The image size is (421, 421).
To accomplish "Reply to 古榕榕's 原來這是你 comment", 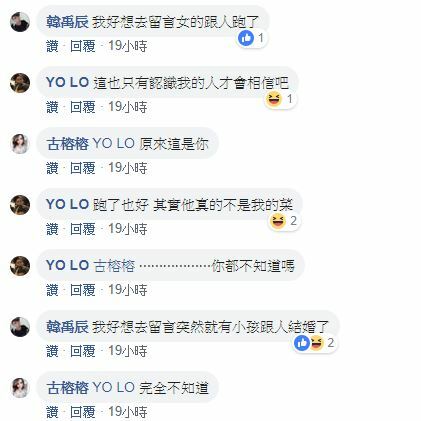I will [83, 168].
